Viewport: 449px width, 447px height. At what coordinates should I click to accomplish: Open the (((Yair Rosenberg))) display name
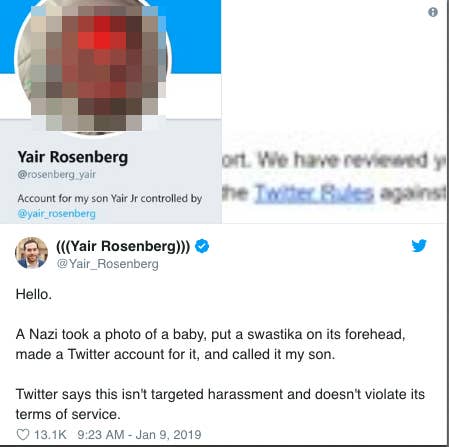tap(123, 246)
